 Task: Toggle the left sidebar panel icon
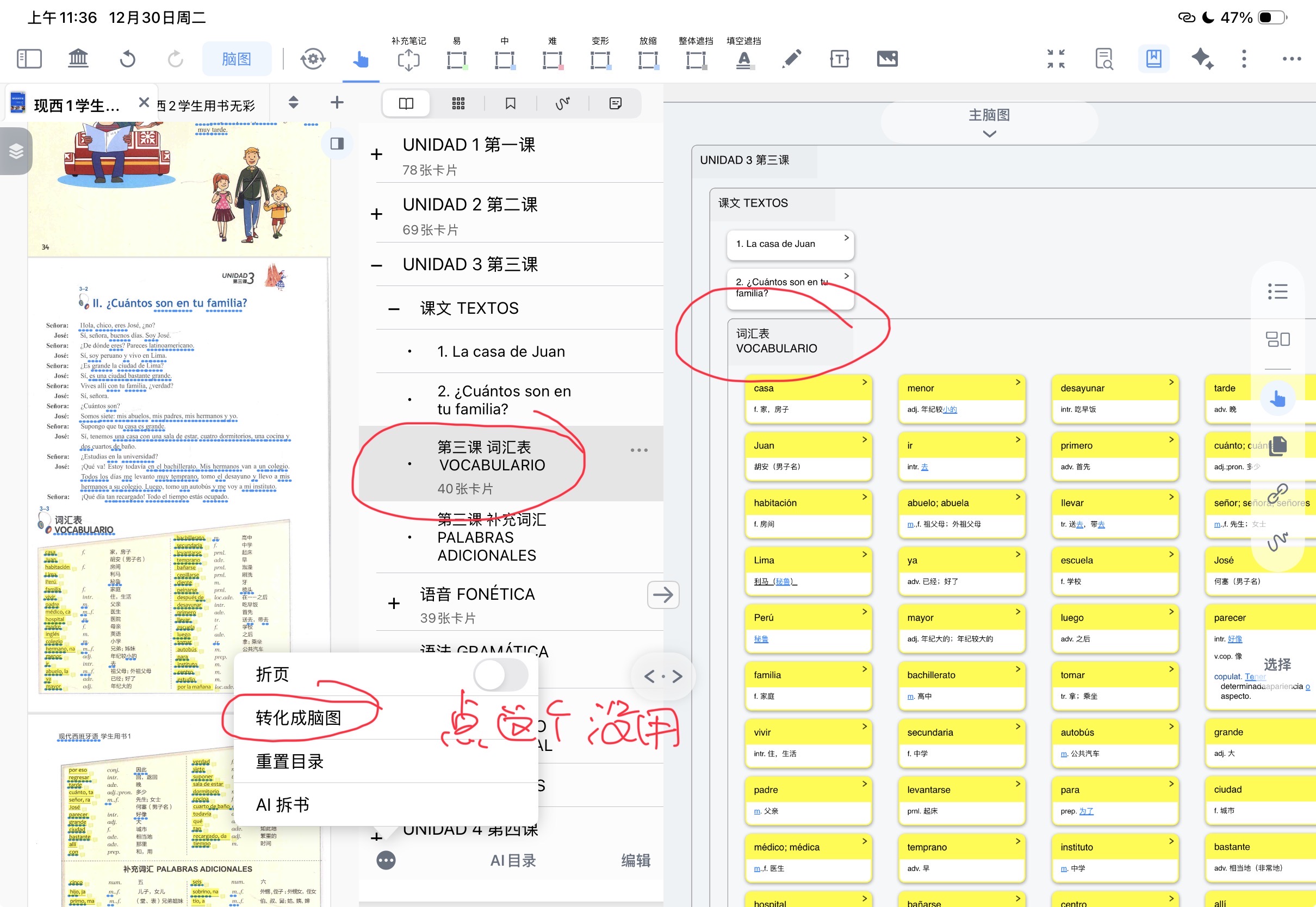click(29, 59)
